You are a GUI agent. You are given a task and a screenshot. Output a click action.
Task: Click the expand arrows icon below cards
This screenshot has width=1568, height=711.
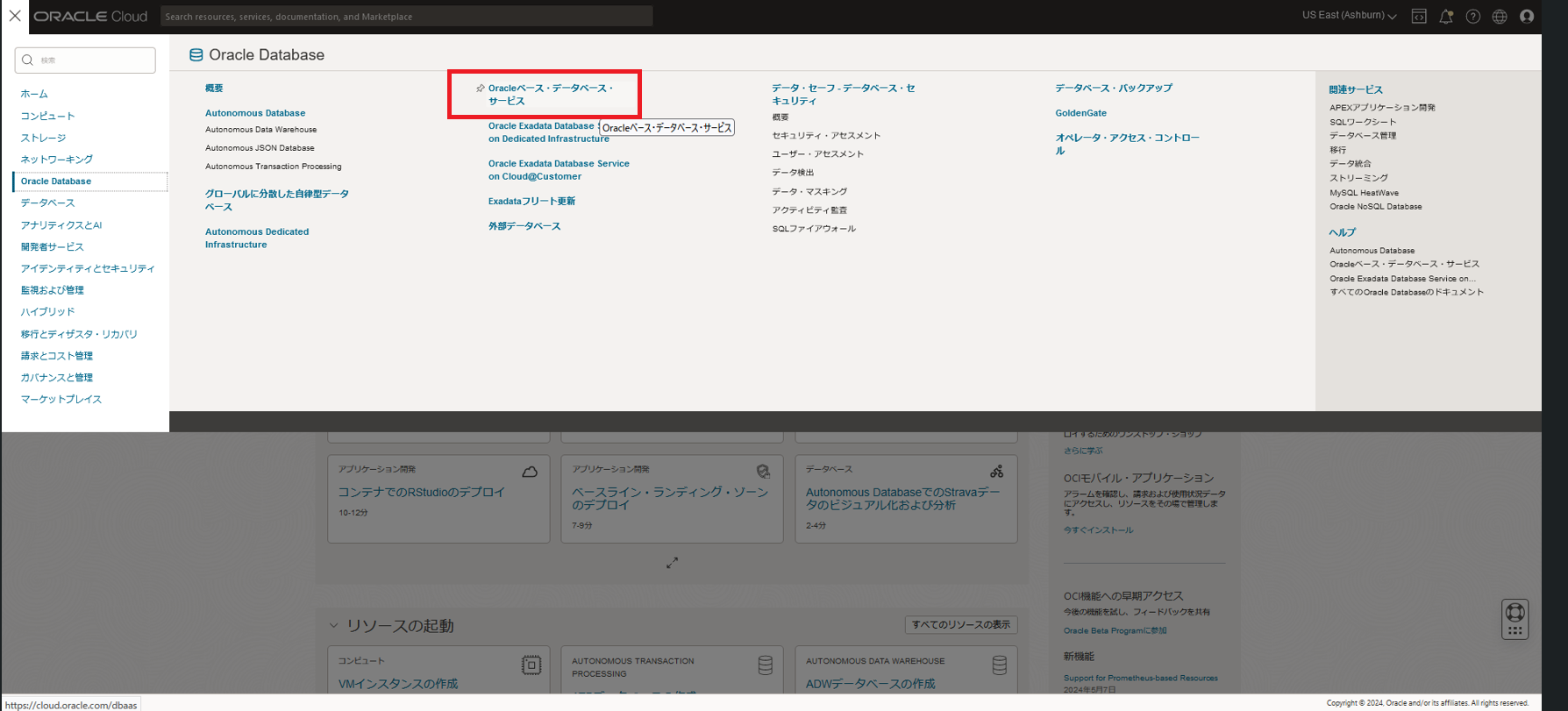click(x=672, y=563)
